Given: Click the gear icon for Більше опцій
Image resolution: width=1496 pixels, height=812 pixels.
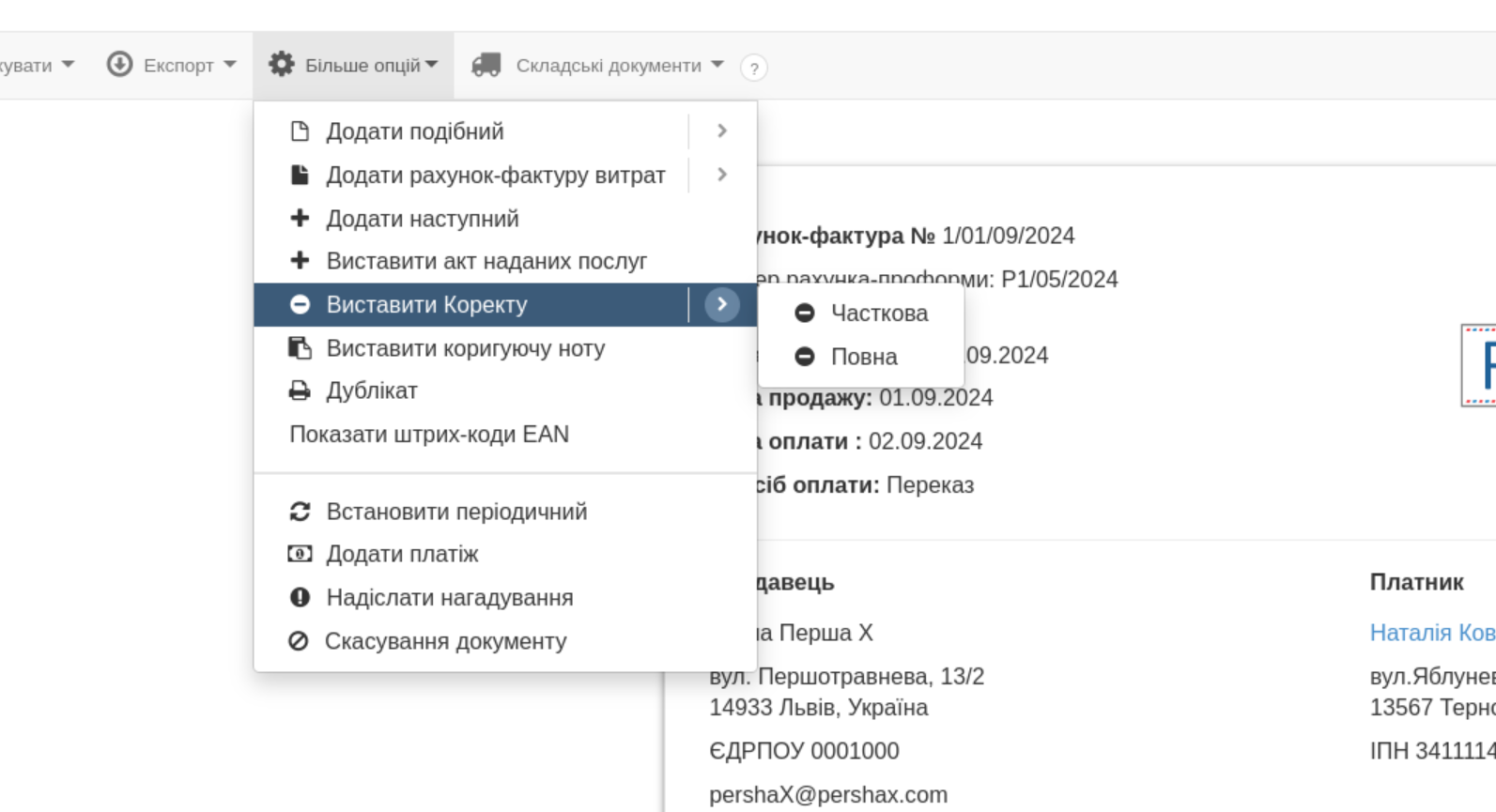Looking at the screenshot, I should (x=281, y=64).
